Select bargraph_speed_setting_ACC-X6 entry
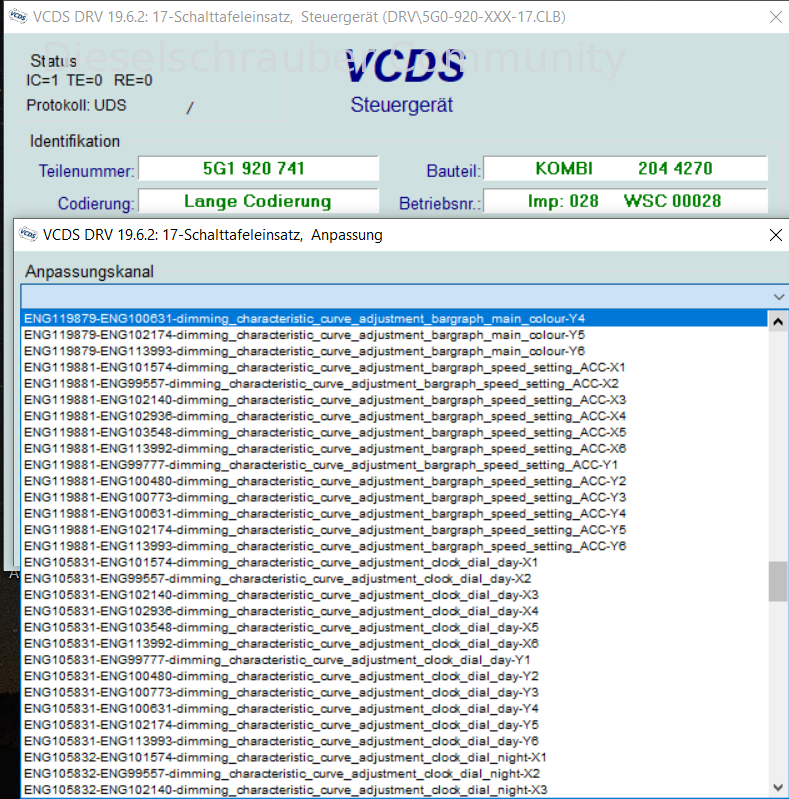The width and height of the screenshot is (789, 799). (394, 449)
